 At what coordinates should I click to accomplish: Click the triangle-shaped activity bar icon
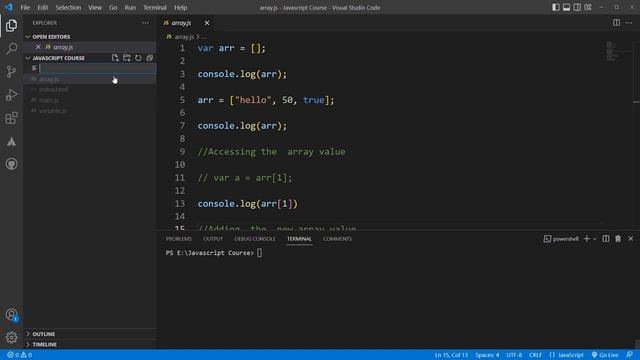(11, 141)
